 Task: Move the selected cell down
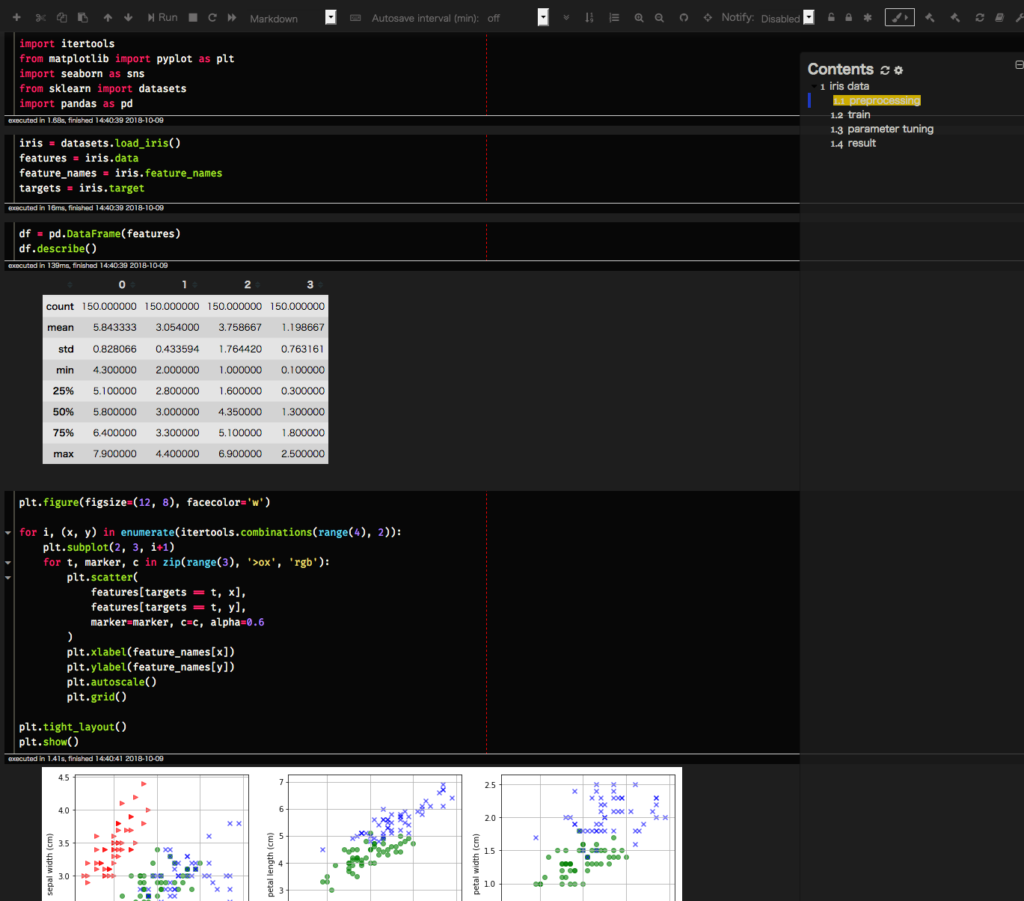(129, 18)
